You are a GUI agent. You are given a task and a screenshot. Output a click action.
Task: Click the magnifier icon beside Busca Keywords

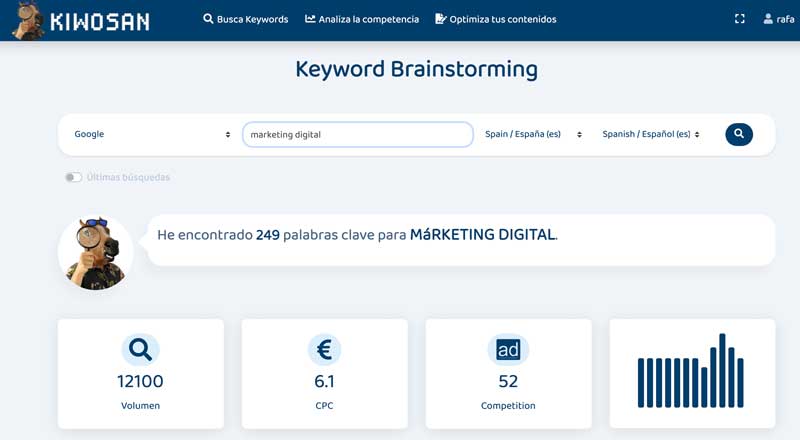click(208, 19)
